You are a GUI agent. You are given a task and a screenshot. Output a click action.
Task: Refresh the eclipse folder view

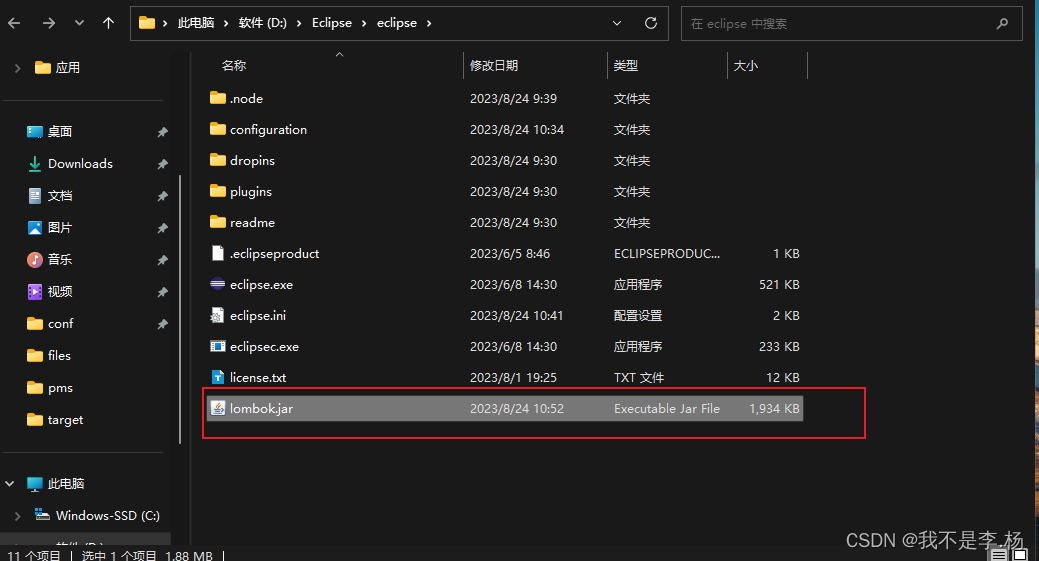coord(651,23)
